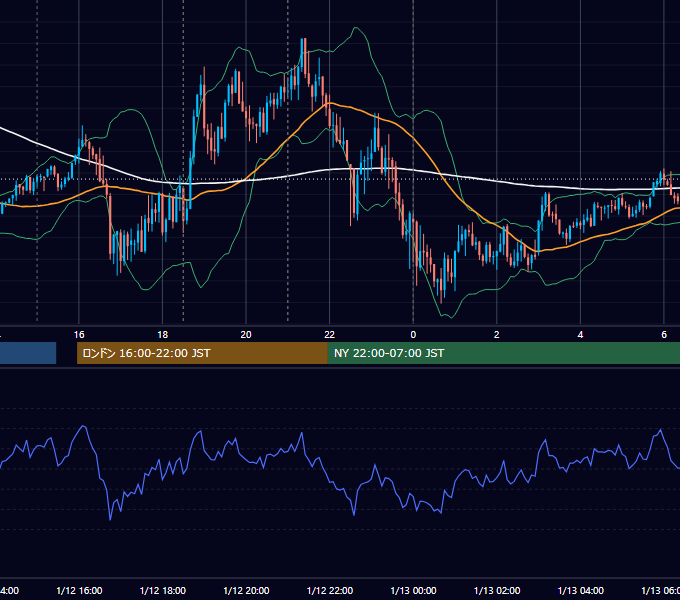Click the '16' hour label on upper axis

(x=79, y=335)
